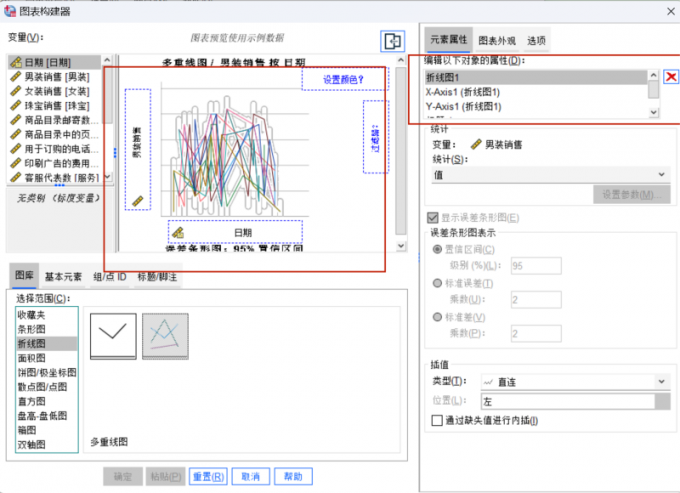Image resolution: width=680 pixels, height=493 pixels.
Task: Select 双轴图 in gallery list
Action: point(46,444)
